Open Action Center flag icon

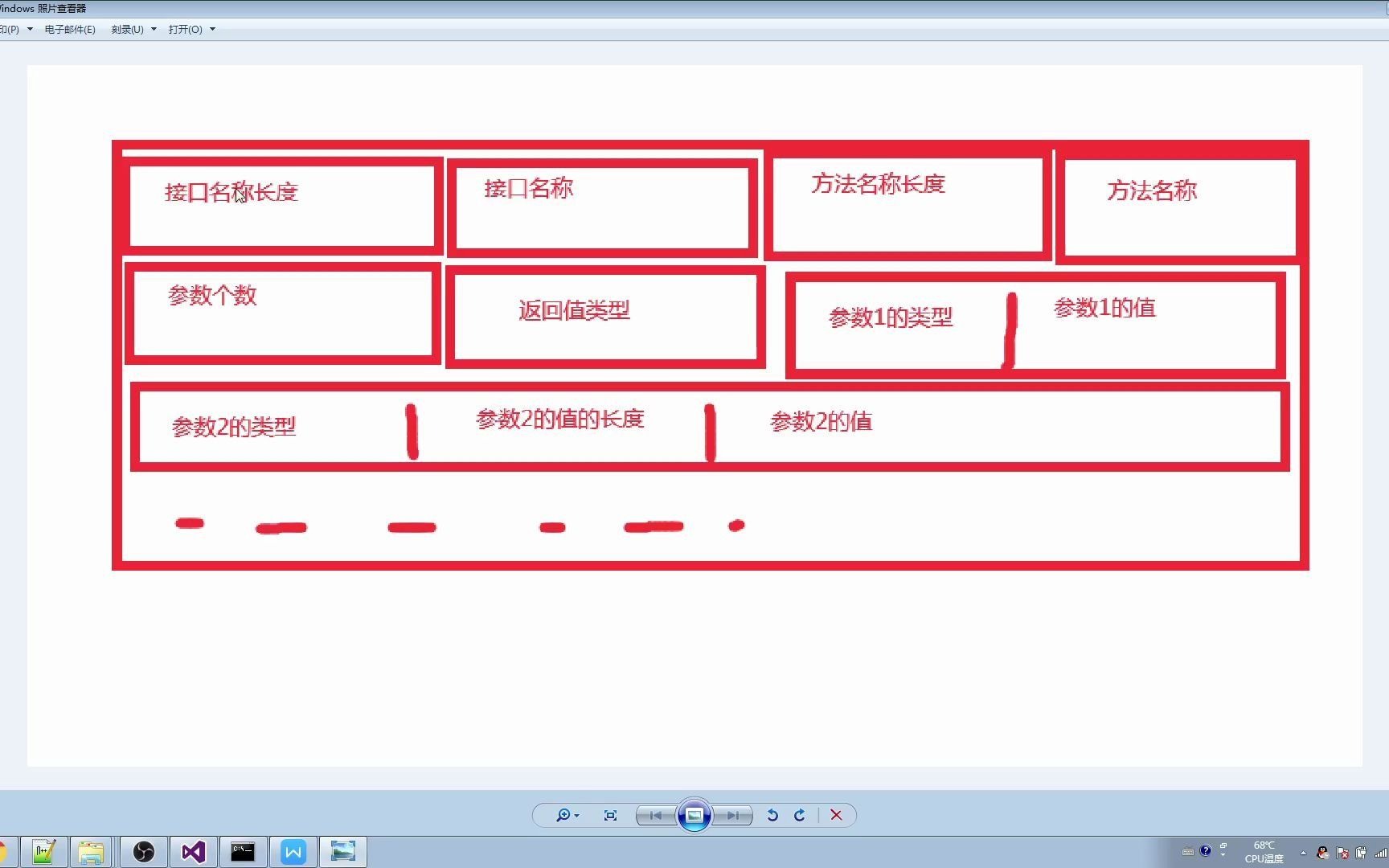[1342, 853]
